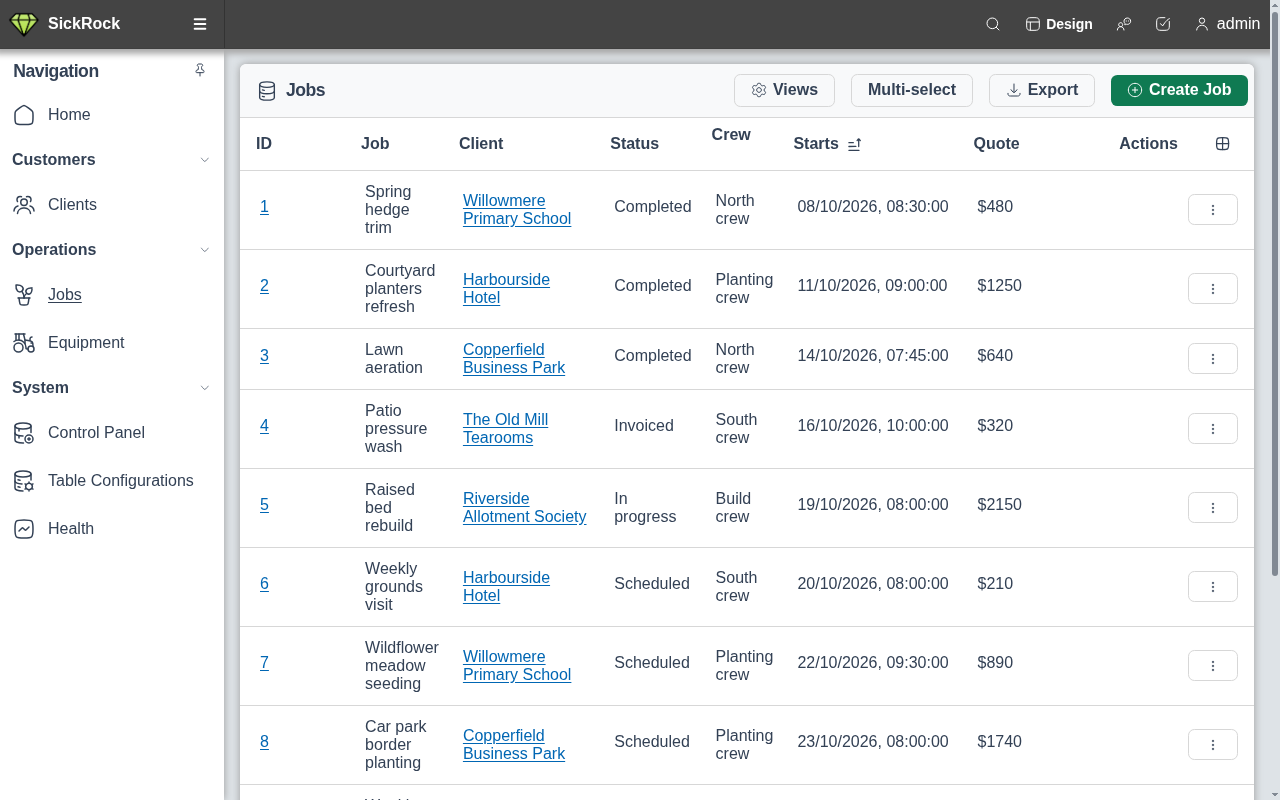Open Table Configurations in navigation
This screenshot has width=1280, height=800.
tap(112, 481)
